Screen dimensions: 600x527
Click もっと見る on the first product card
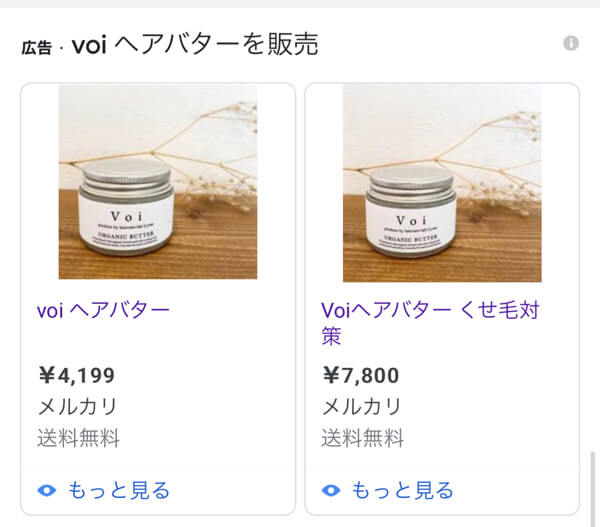pyautogui.click(x=119, y=490)
